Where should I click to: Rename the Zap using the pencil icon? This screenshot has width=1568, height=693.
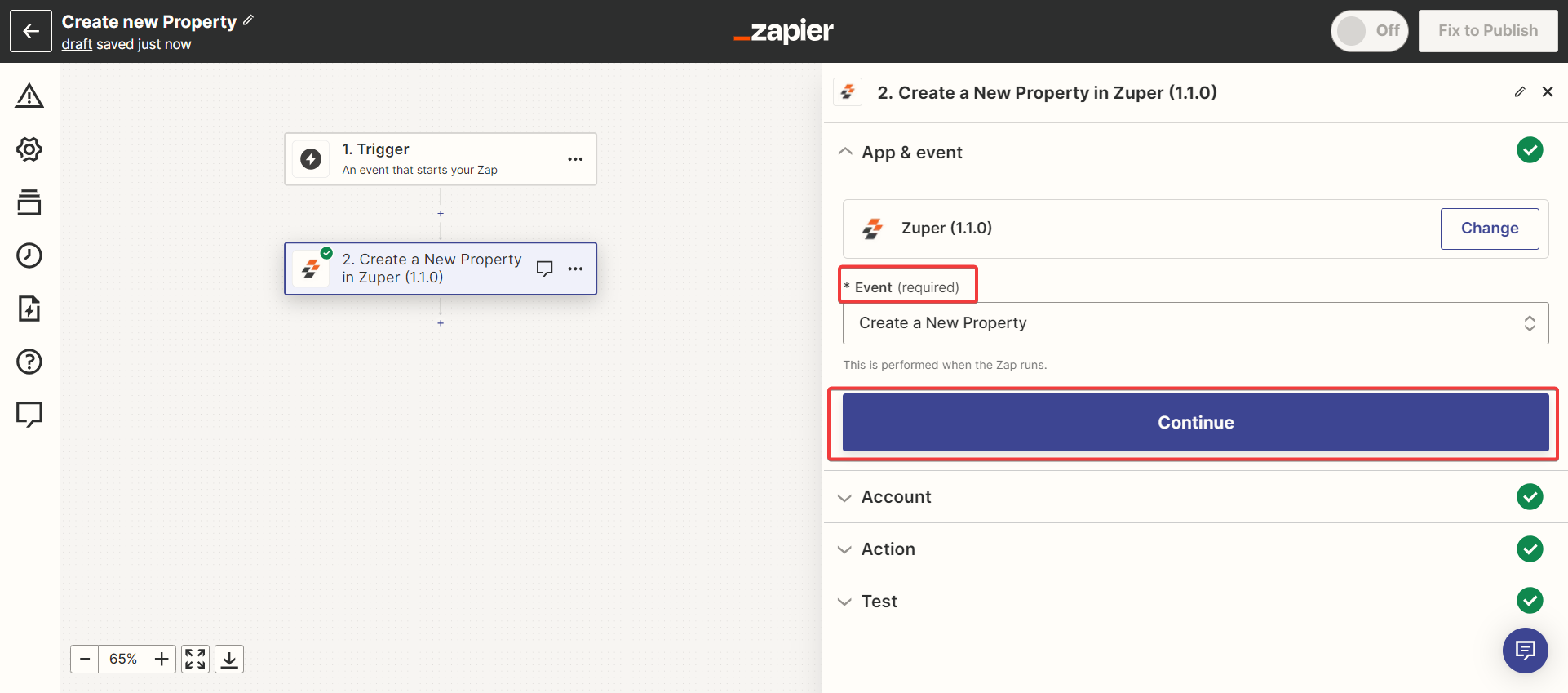tap(248, 20)
